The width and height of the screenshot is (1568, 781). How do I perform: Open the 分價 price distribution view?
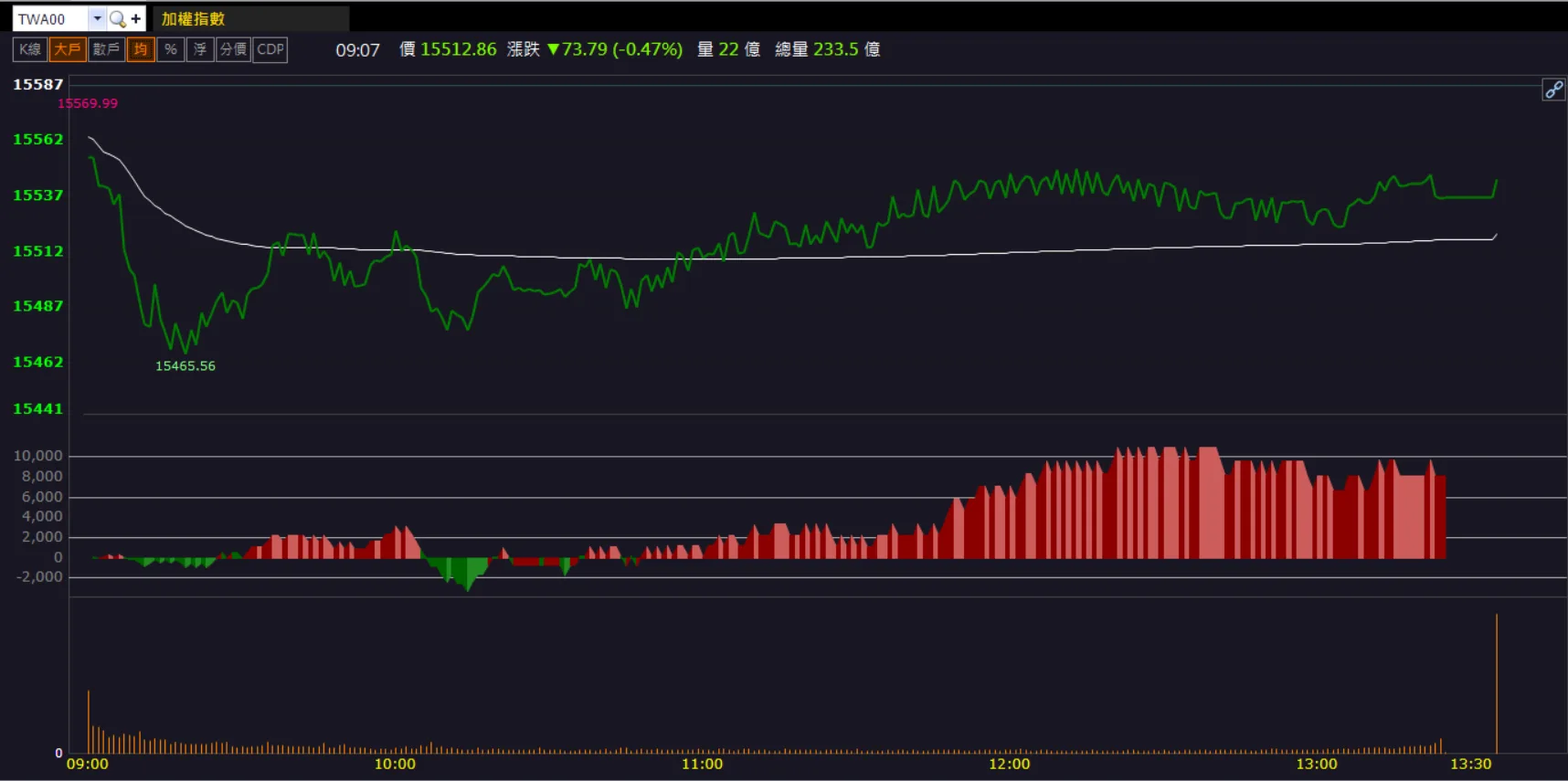click(233, 49)
